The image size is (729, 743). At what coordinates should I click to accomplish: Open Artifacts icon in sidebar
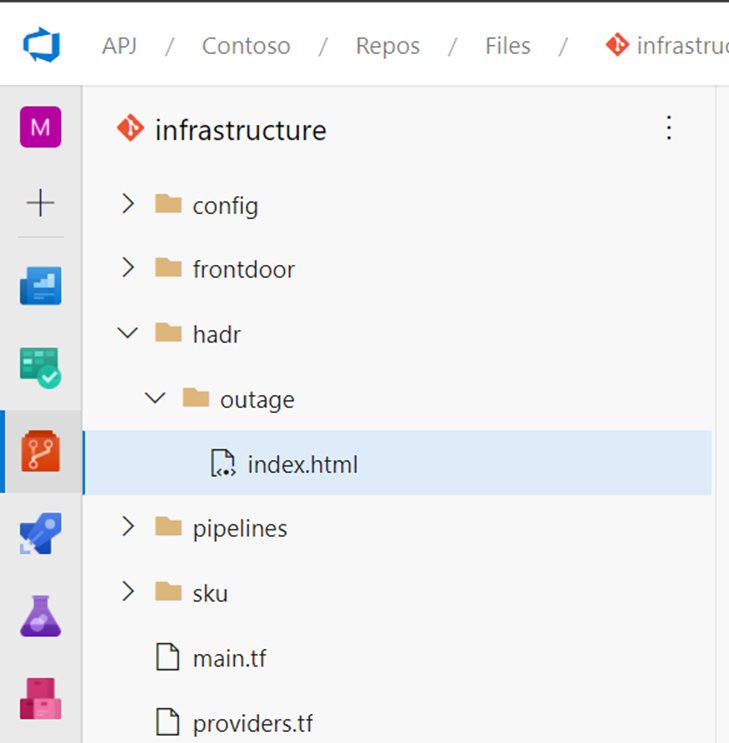[41, 698]
